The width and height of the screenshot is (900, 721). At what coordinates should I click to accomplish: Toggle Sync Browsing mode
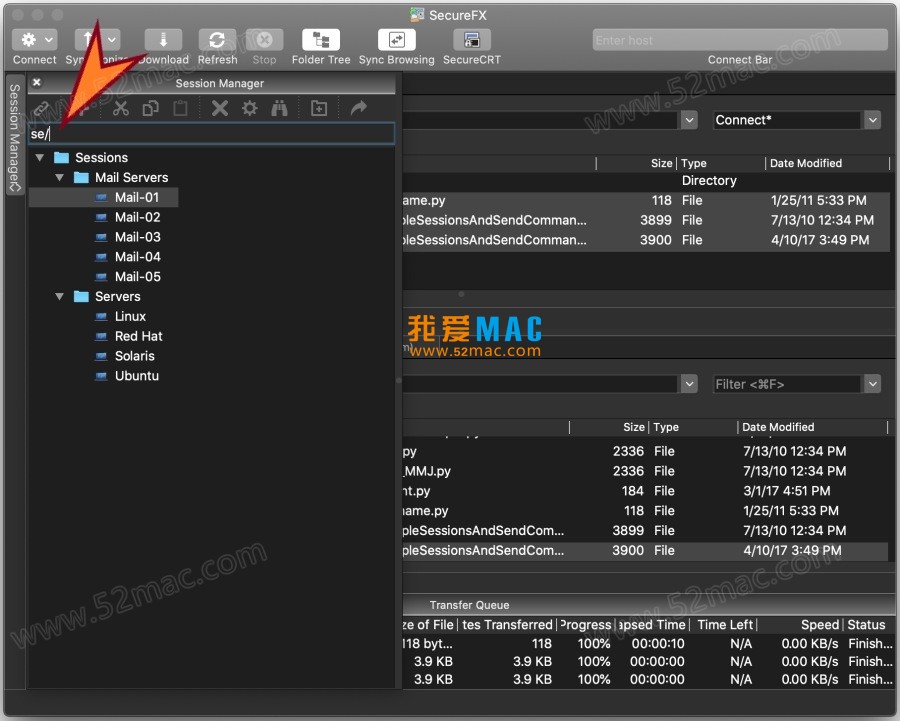point(397,40)
